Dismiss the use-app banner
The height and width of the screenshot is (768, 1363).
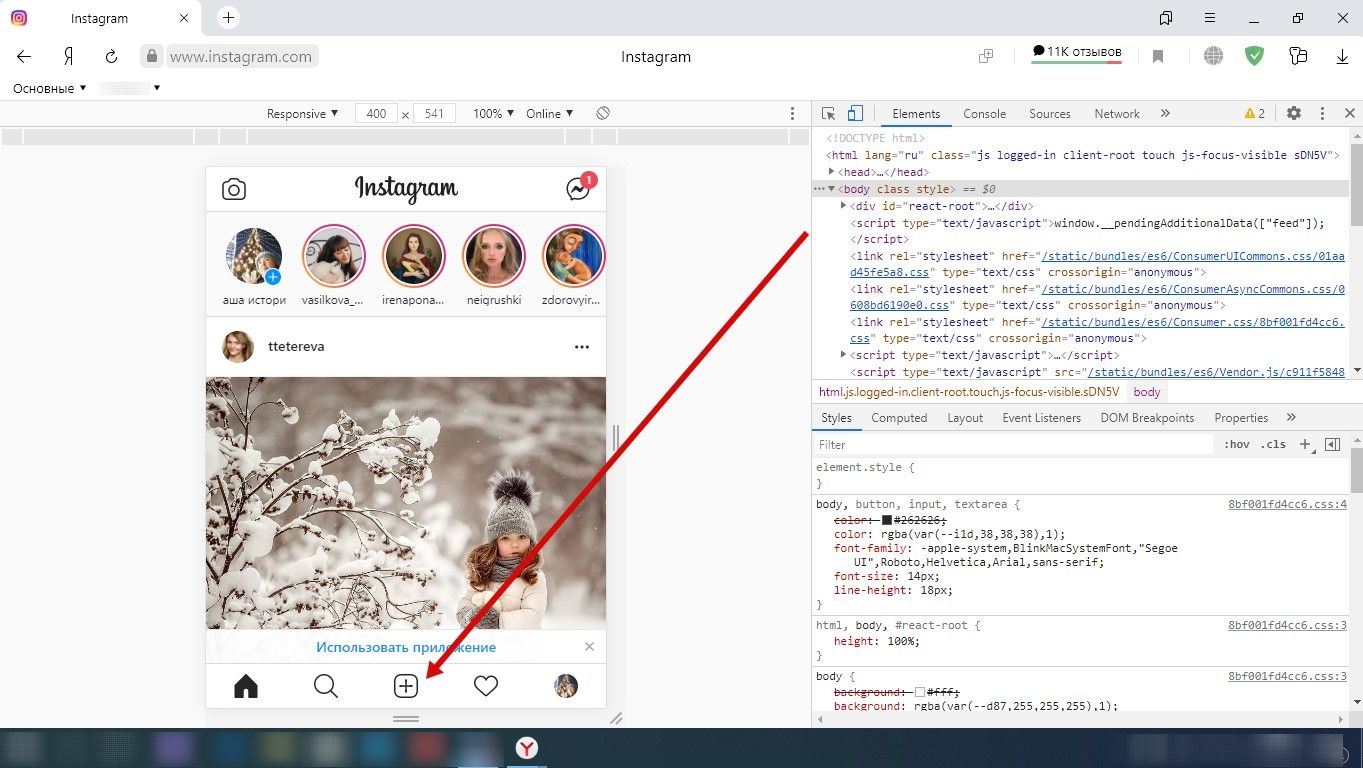pos(589,647)
